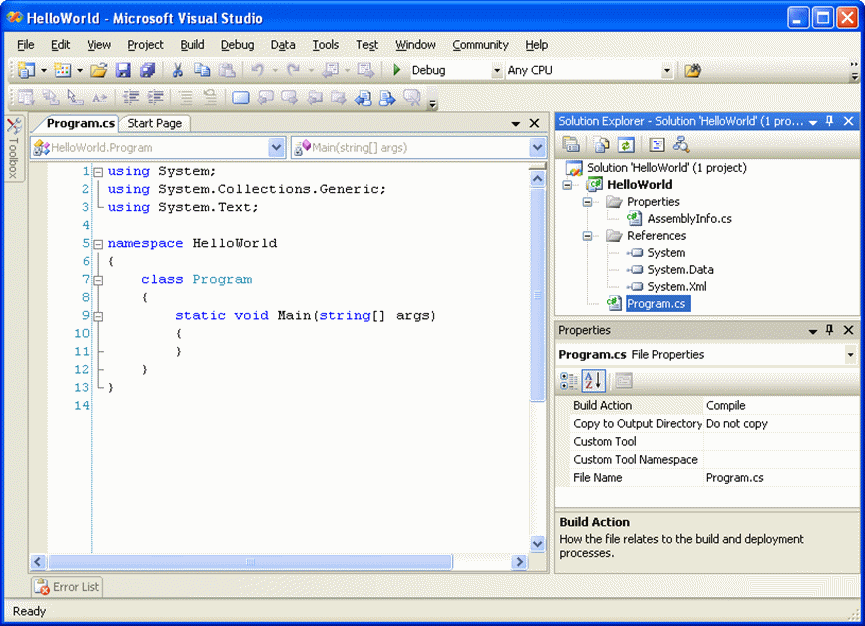The height and width of the screenshot is (626, 865).
Task: Click the editor vertical scroll down arrow
Action: click(537, 544)
